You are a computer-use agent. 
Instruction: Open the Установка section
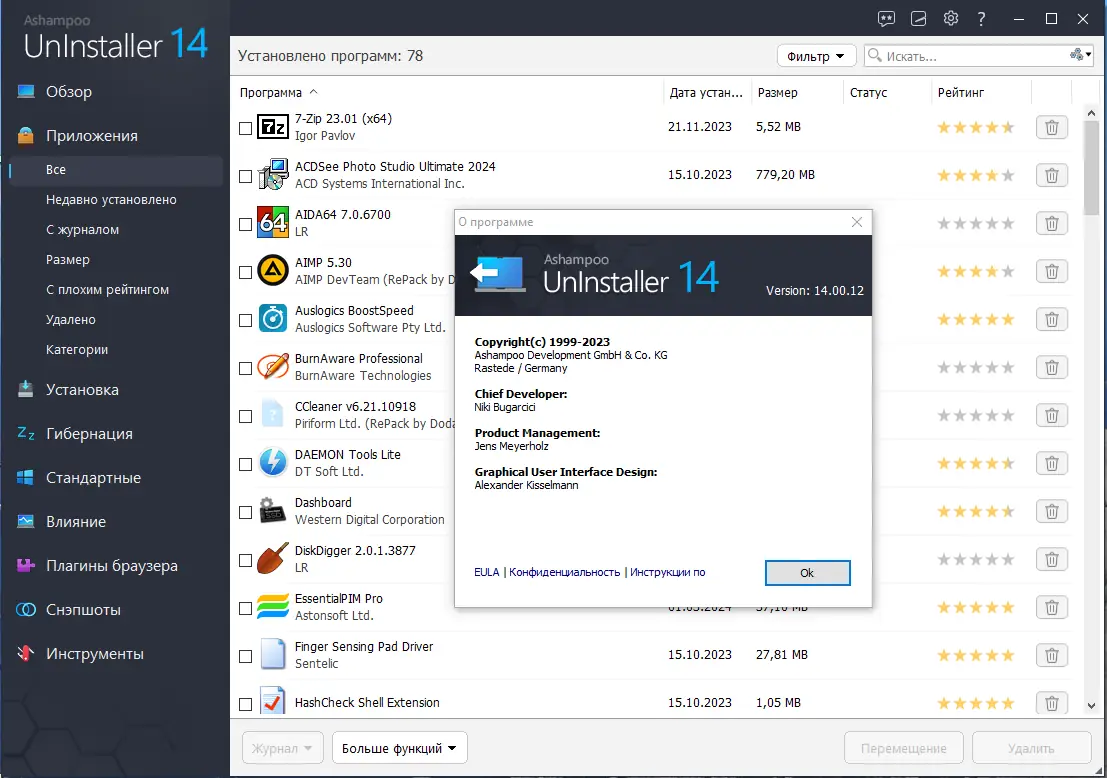(82, 390)
